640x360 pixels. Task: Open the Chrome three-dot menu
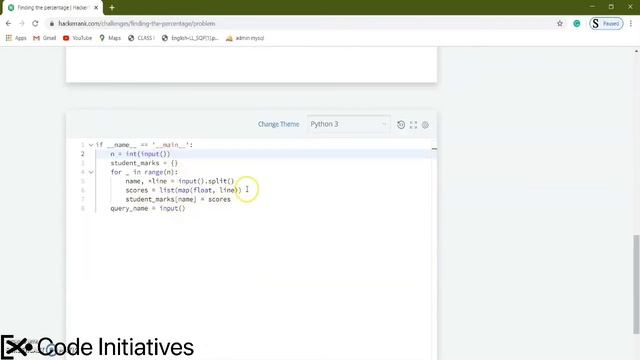pyautogui.click(x=631, y=24)
